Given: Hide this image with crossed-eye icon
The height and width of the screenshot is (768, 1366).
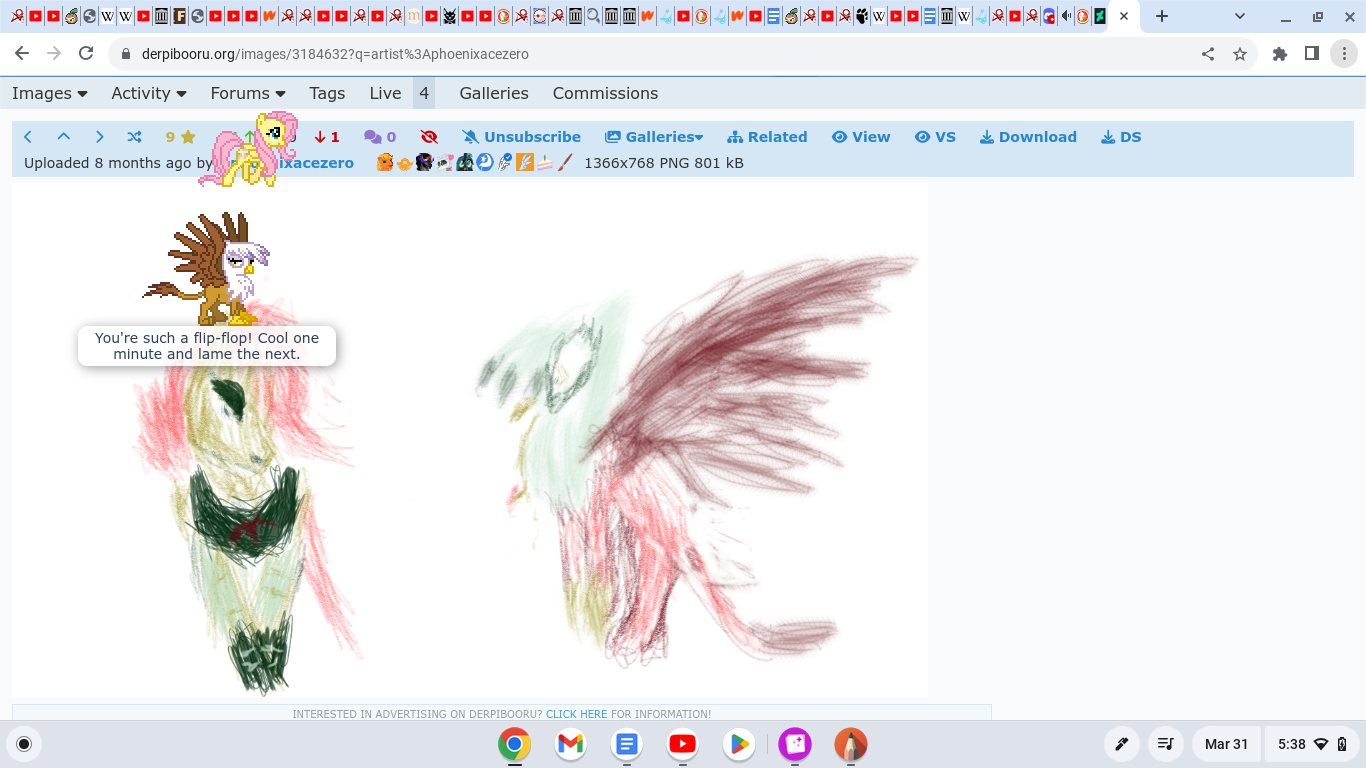Looking at the screenshot, I should tap(429, 137).
